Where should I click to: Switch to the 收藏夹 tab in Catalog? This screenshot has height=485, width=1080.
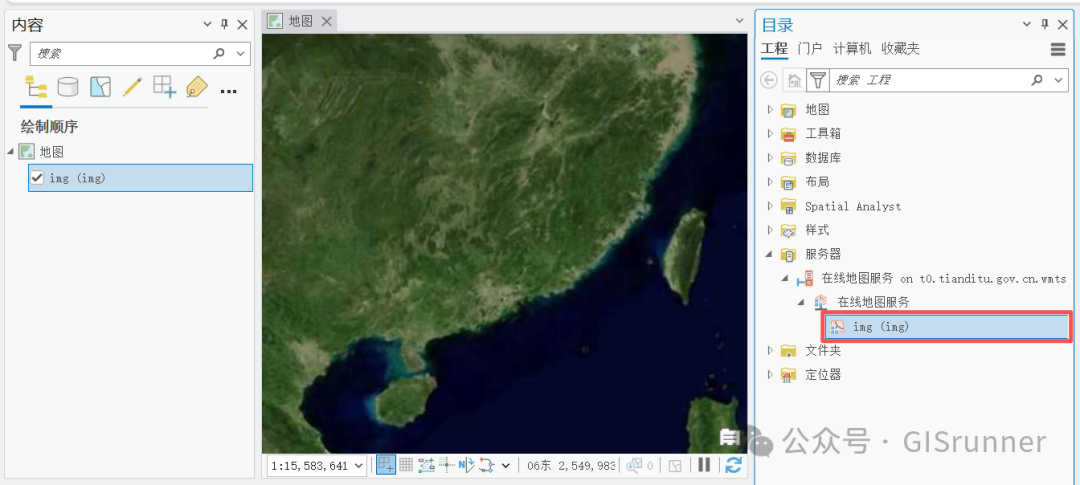coord(900,49)
